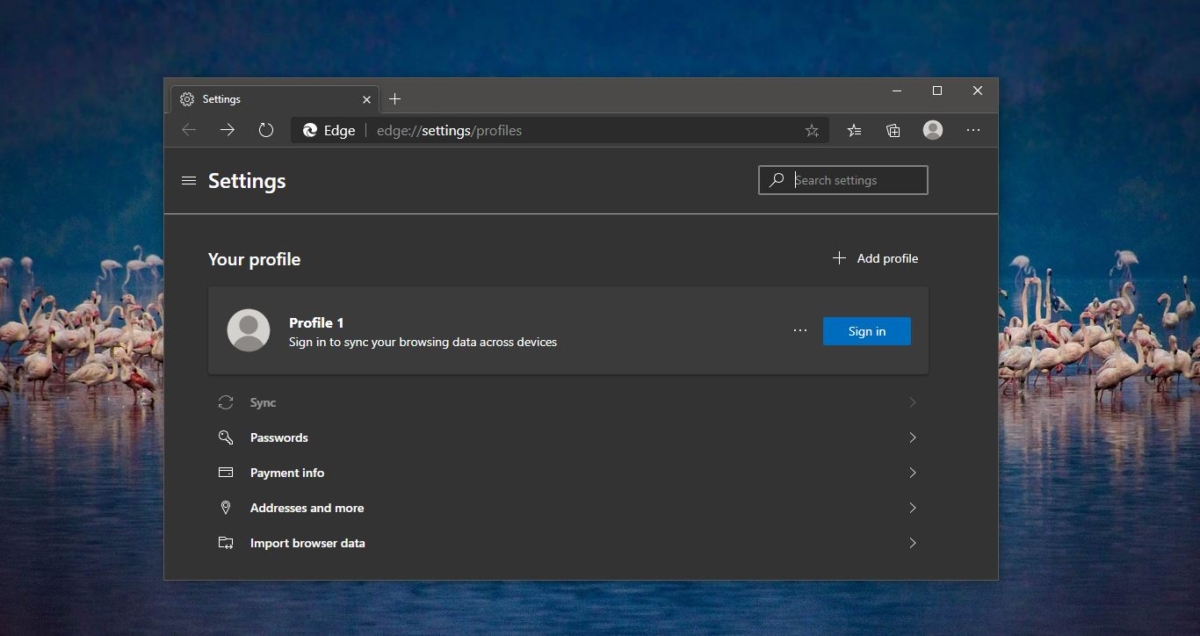The width and height of the screenshot is (1200, 636).
Task: Click the Addresses location pin icon
Action: [225, 507]
